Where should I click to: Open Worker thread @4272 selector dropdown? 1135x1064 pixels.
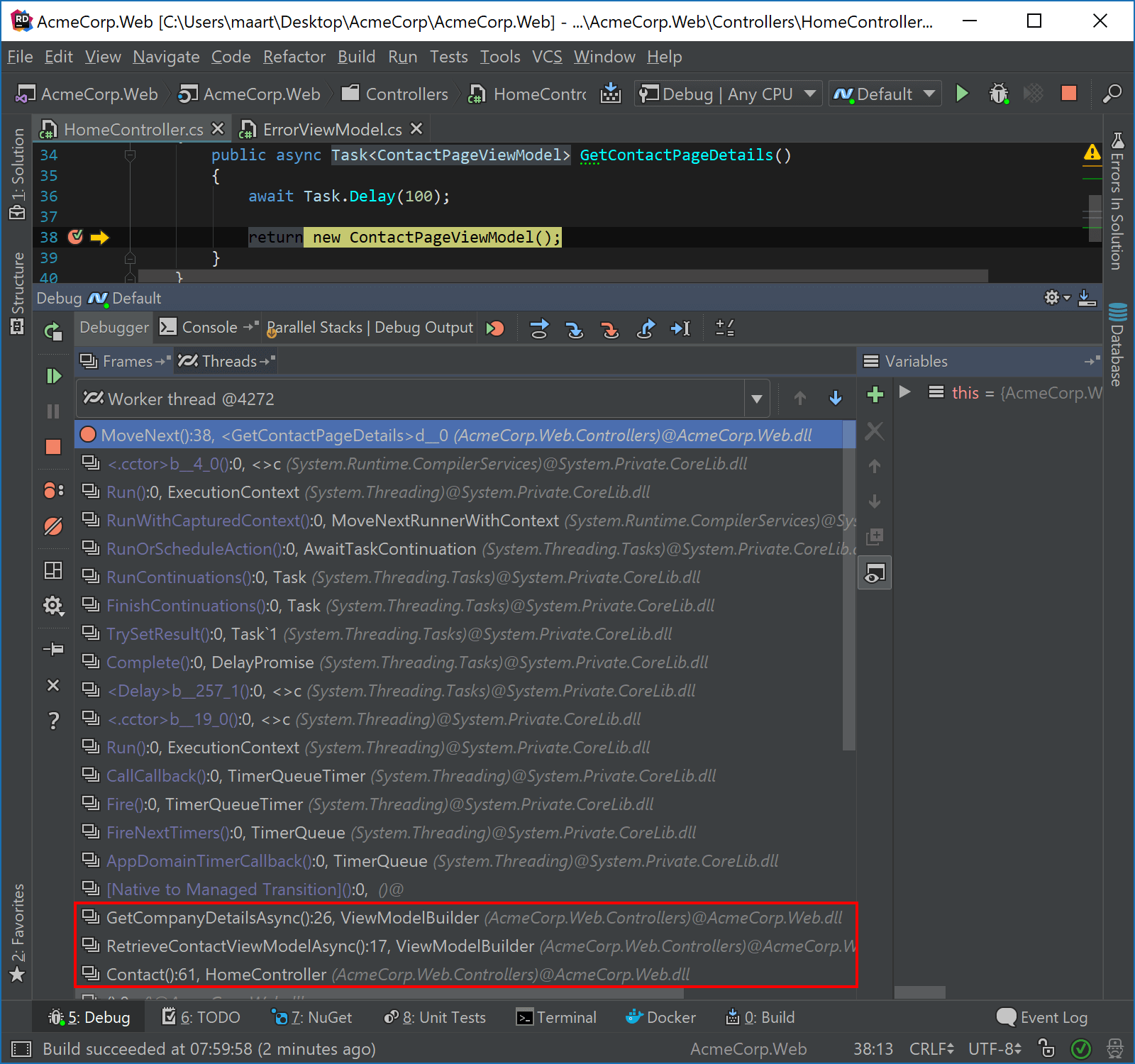coord(756,399)
